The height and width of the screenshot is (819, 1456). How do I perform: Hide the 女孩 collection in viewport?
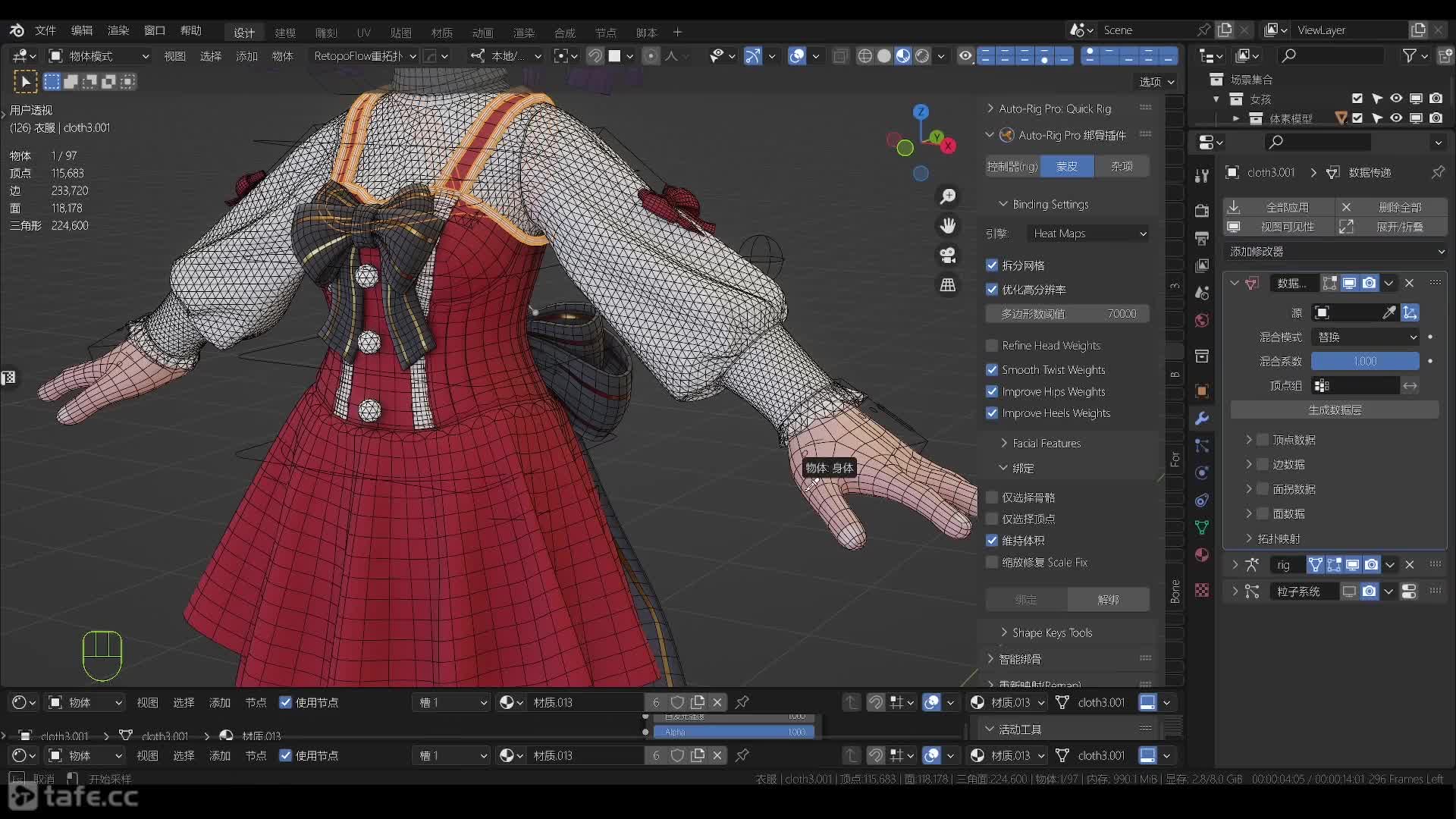click(x=1396, y=99)
